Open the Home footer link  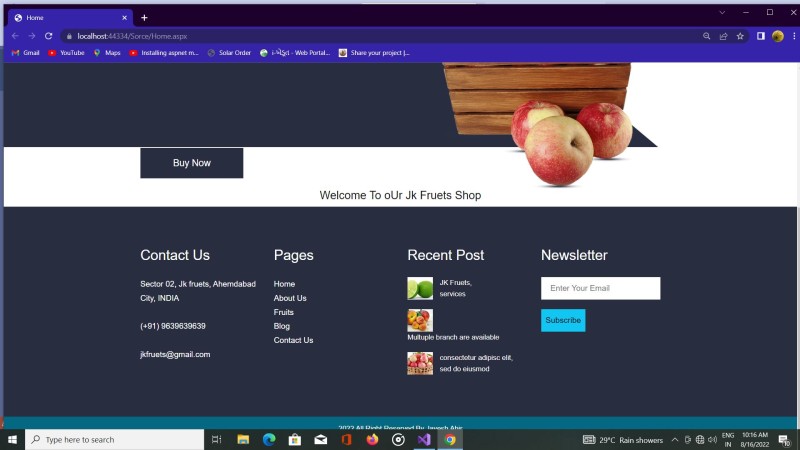284,284
